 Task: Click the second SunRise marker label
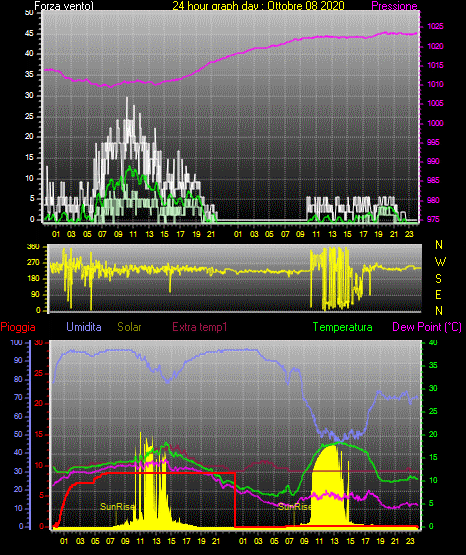click(295, 507)
